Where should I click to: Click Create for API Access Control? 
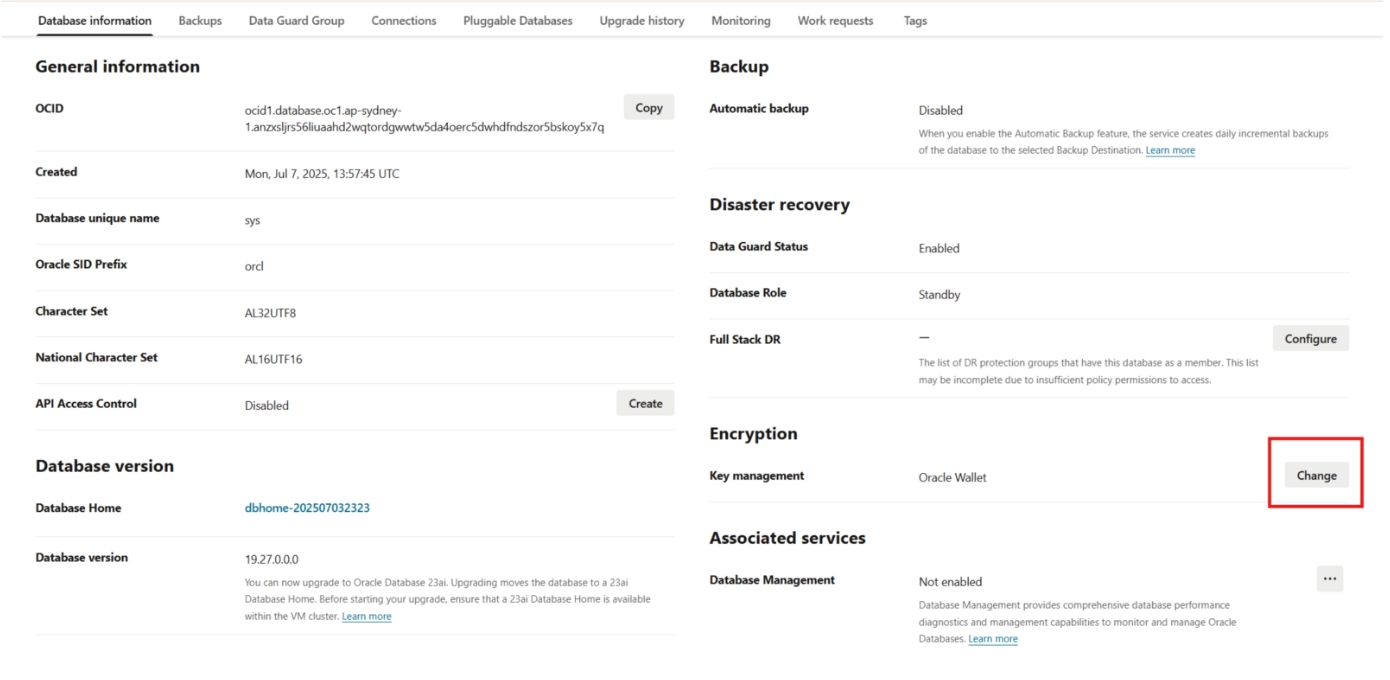coord(645,404)
